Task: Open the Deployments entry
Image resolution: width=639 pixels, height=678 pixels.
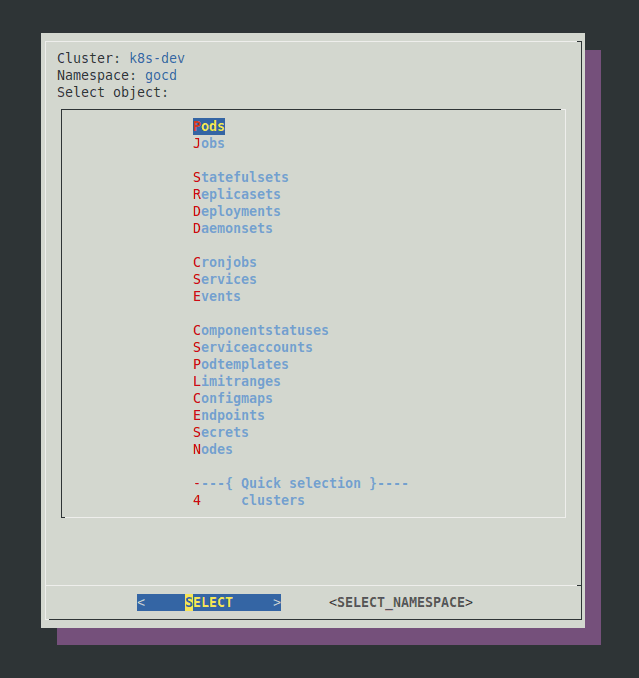Action: point(237,212)
